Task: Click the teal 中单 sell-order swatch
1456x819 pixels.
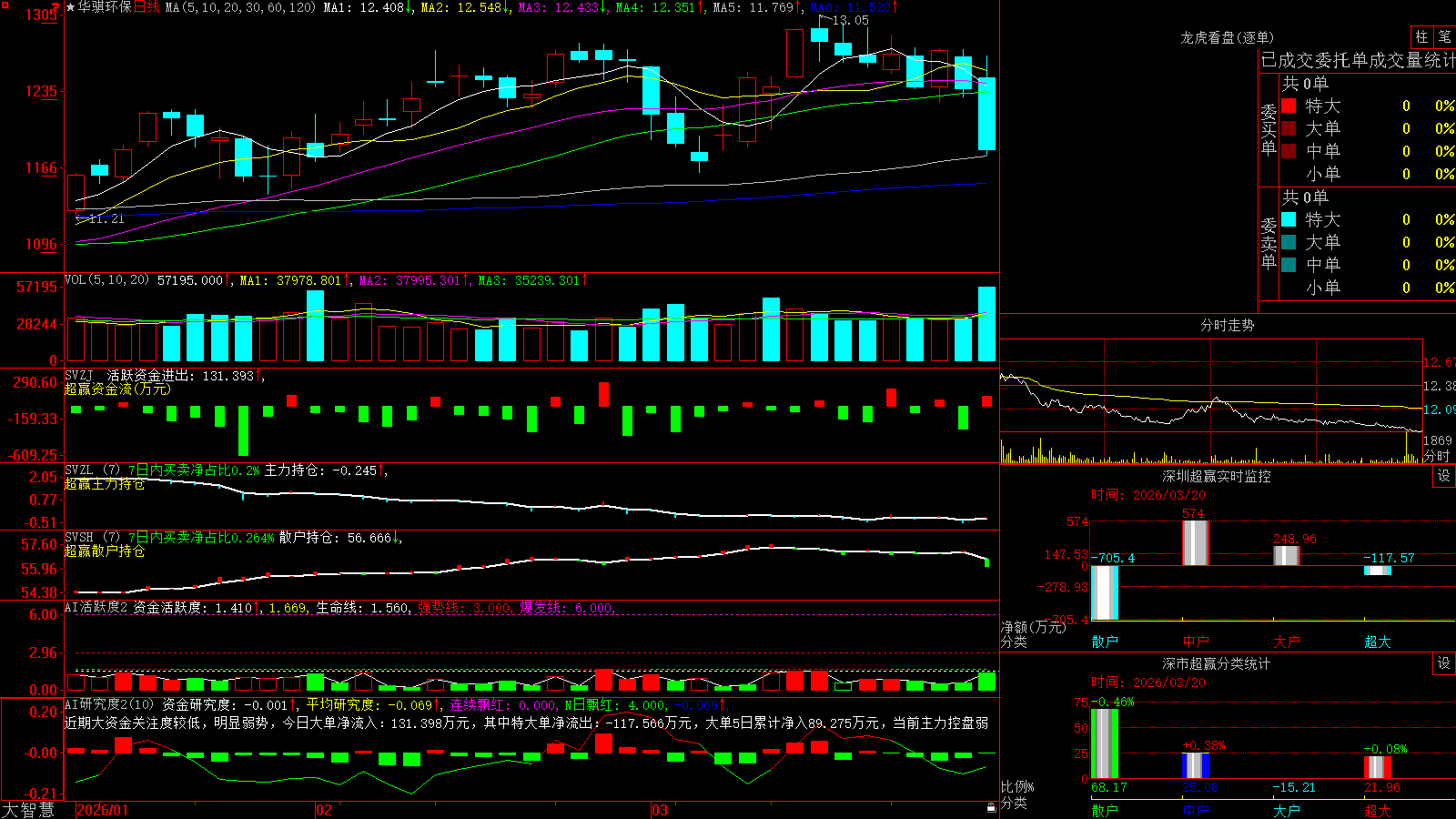Action: pos(1289,265)
